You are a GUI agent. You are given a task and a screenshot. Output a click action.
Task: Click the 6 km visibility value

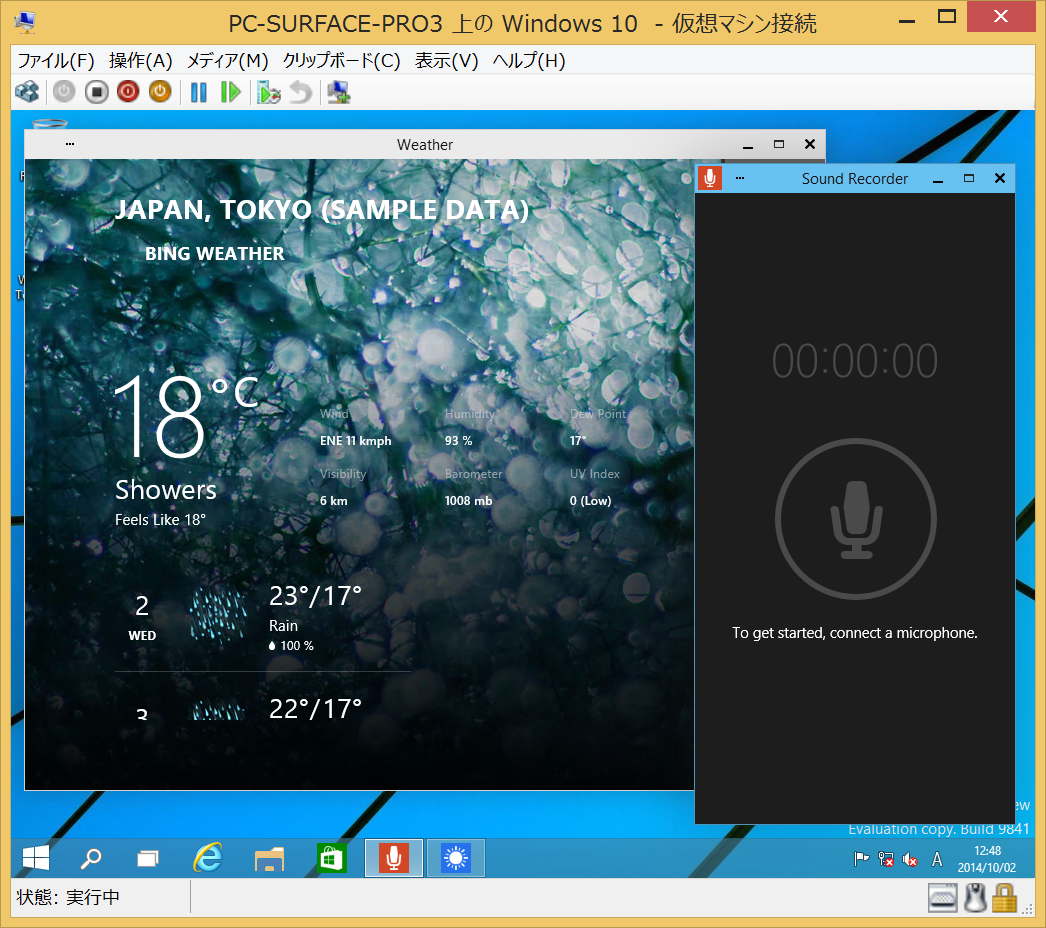pos(334,501)
